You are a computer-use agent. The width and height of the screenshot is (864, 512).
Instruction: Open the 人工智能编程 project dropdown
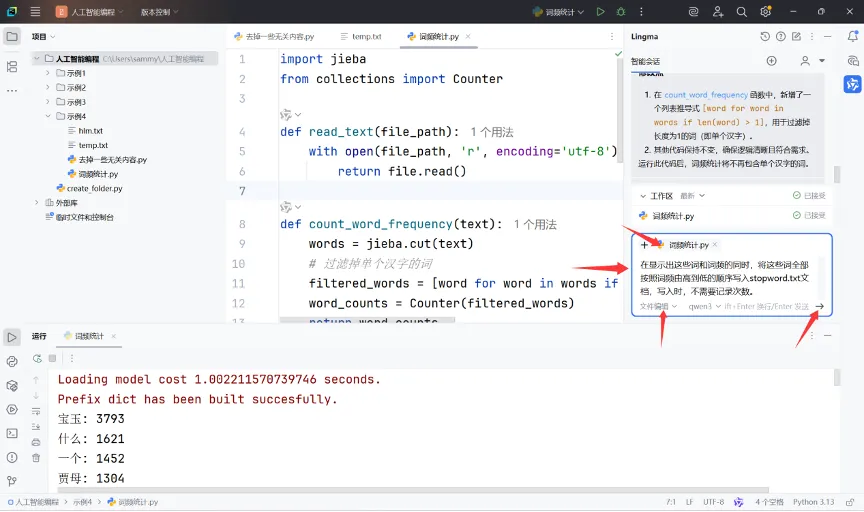pos(90,12)
